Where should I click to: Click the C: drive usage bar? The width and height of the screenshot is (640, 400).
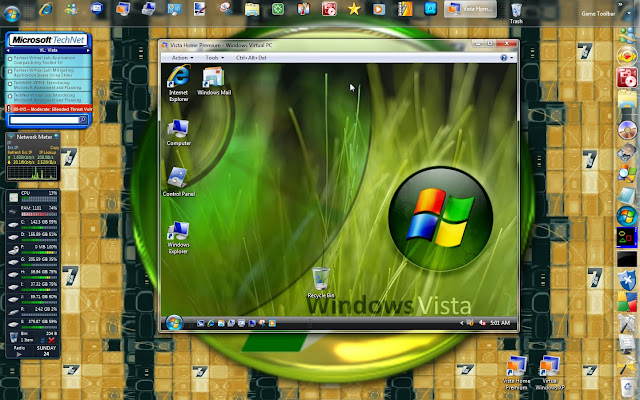39,228
